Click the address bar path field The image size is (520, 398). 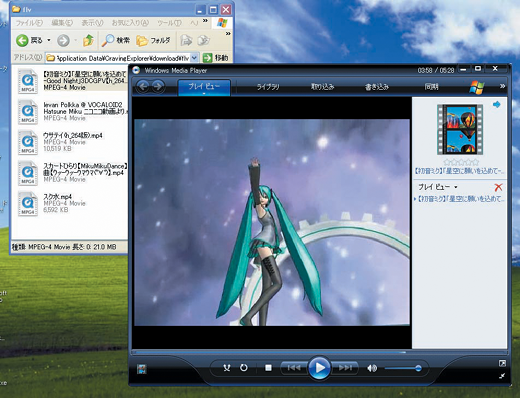click(x=118, y=58)
